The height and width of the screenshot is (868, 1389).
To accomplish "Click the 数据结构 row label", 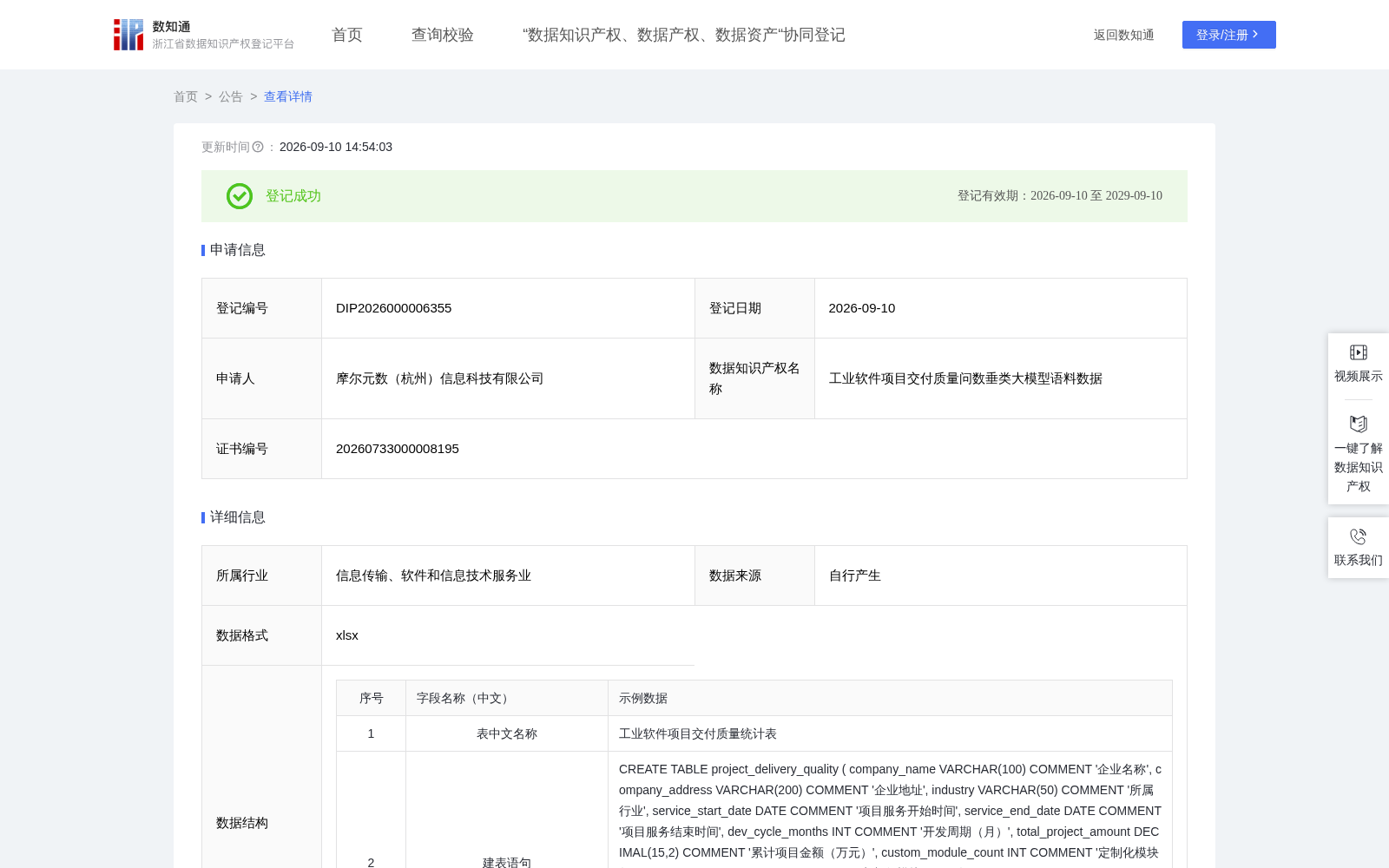I will [x=242, y=823].
